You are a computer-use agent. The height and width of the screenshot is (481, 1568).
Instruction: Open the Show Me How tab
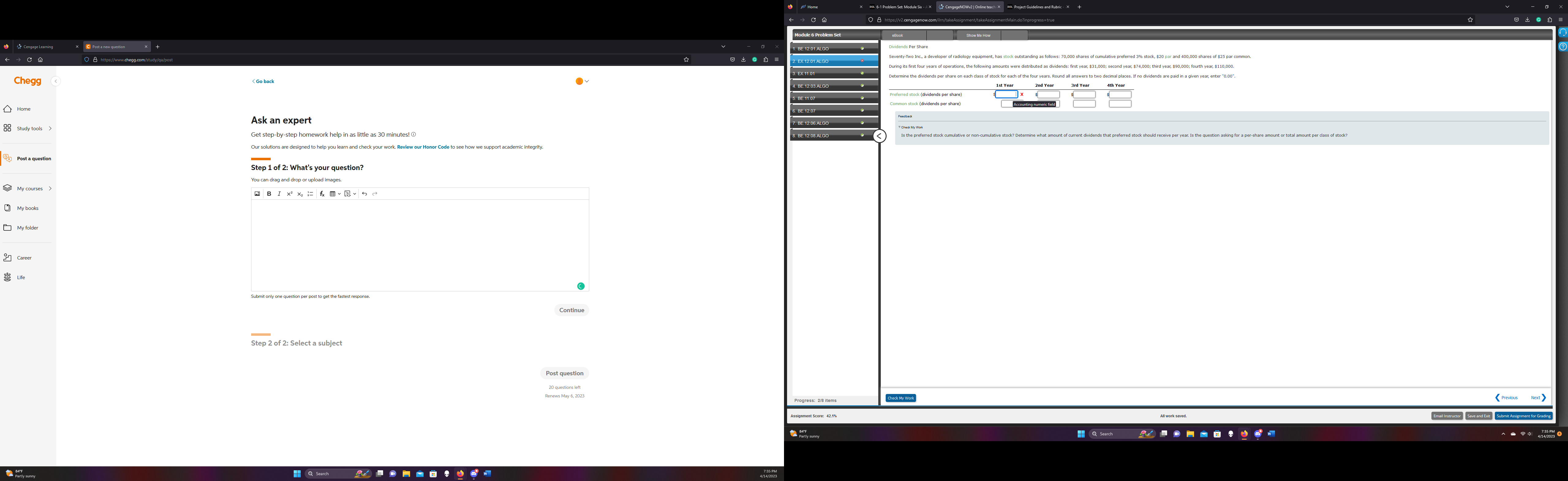[x=978, y=35]
